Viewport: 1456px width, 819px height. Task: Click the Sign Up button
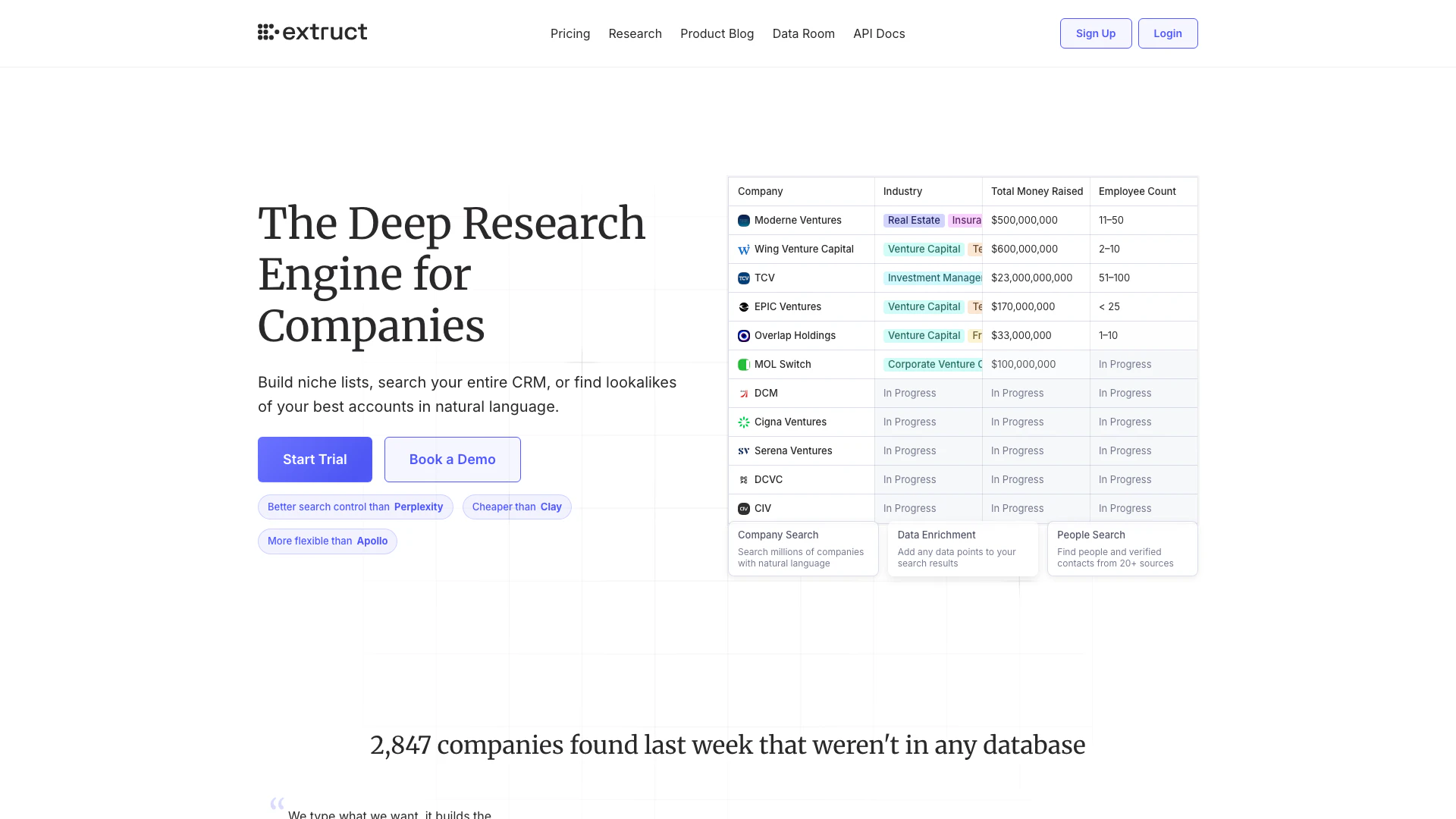[1095, 33]
